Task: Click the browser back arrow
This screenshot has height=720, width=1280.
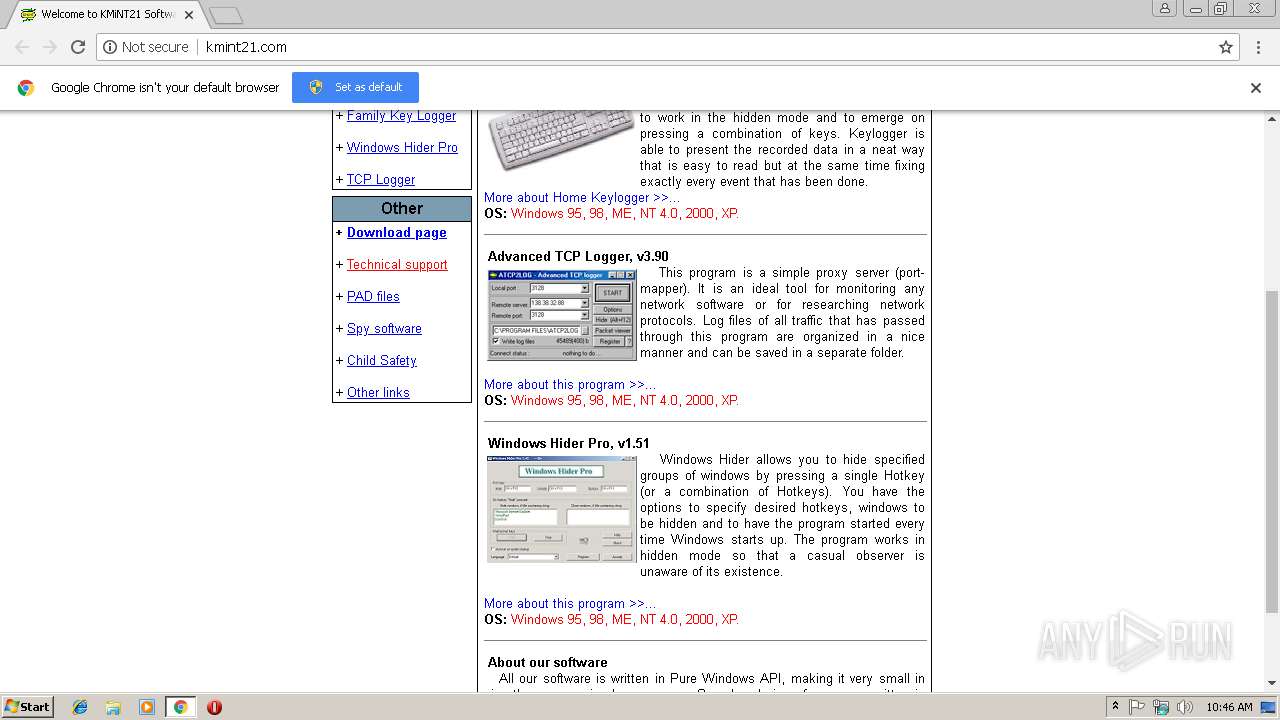Action: tap(22, 47)
